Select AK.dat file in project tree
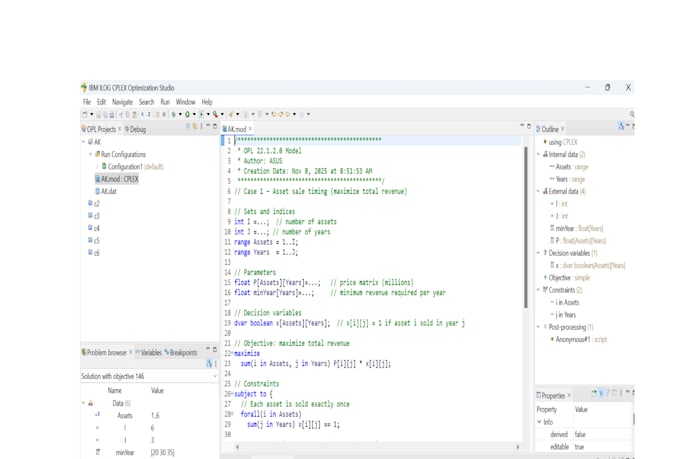680x459 pixels. coord(106,191)
